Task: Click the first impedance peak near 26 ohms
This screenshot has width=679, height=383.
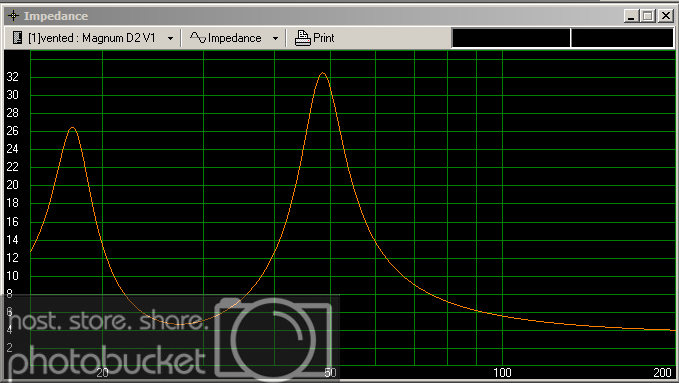Action: (x=72, y=128)
